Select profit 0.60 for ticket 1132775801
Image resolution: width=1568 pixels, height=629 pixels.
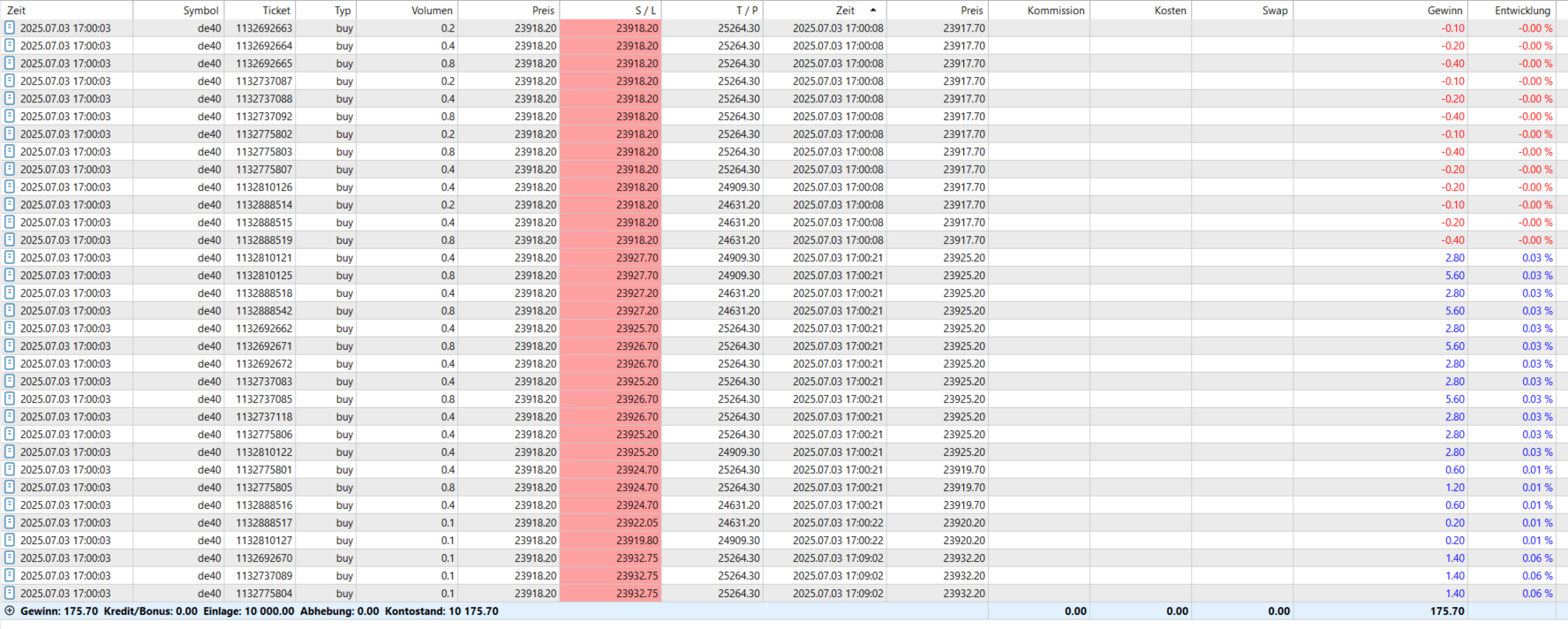[x=1454, y=470]
